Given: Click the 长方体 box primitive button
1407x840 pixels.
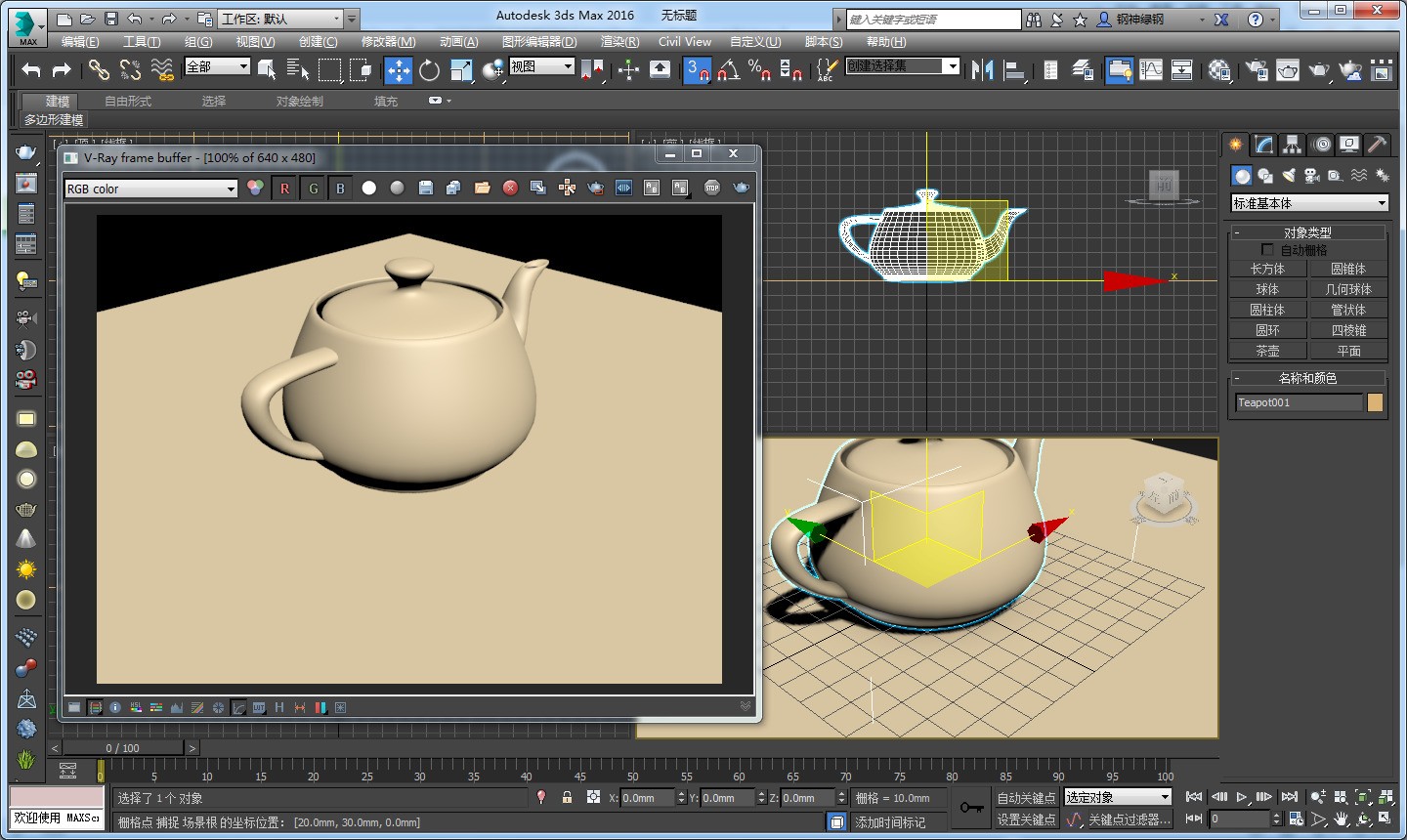Looking at the screenshot, I should pyautogui.click(x=1267, y=269).
